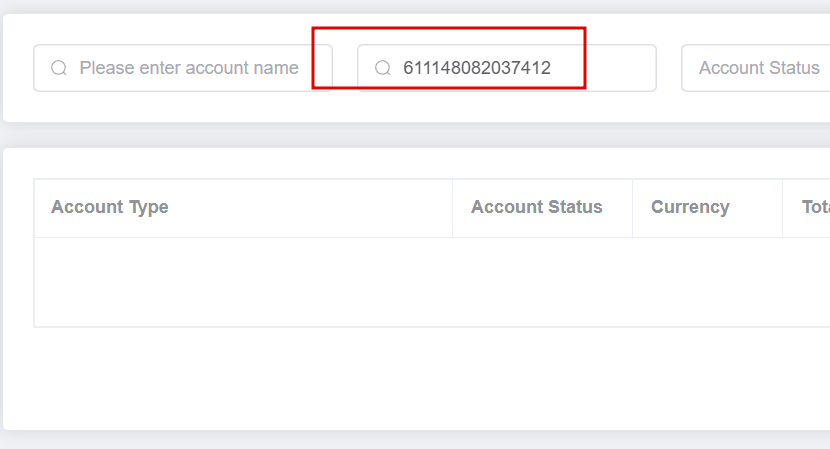Click the empty cell below Account Status header
Image resolution: width=830 pixels, height=449 pixels.
coord(543,282)
